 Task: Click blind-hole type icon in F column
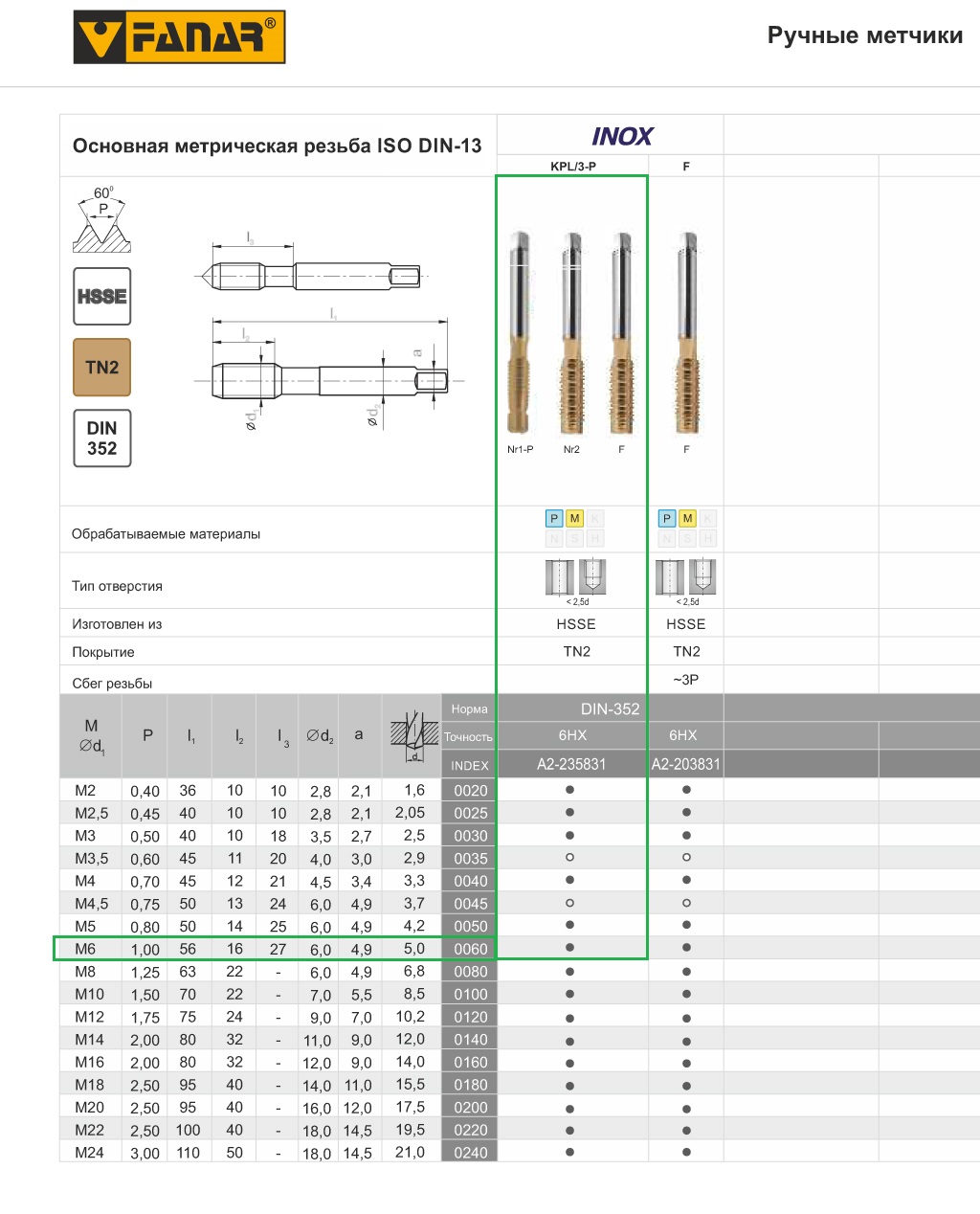[x=702, y=577]
